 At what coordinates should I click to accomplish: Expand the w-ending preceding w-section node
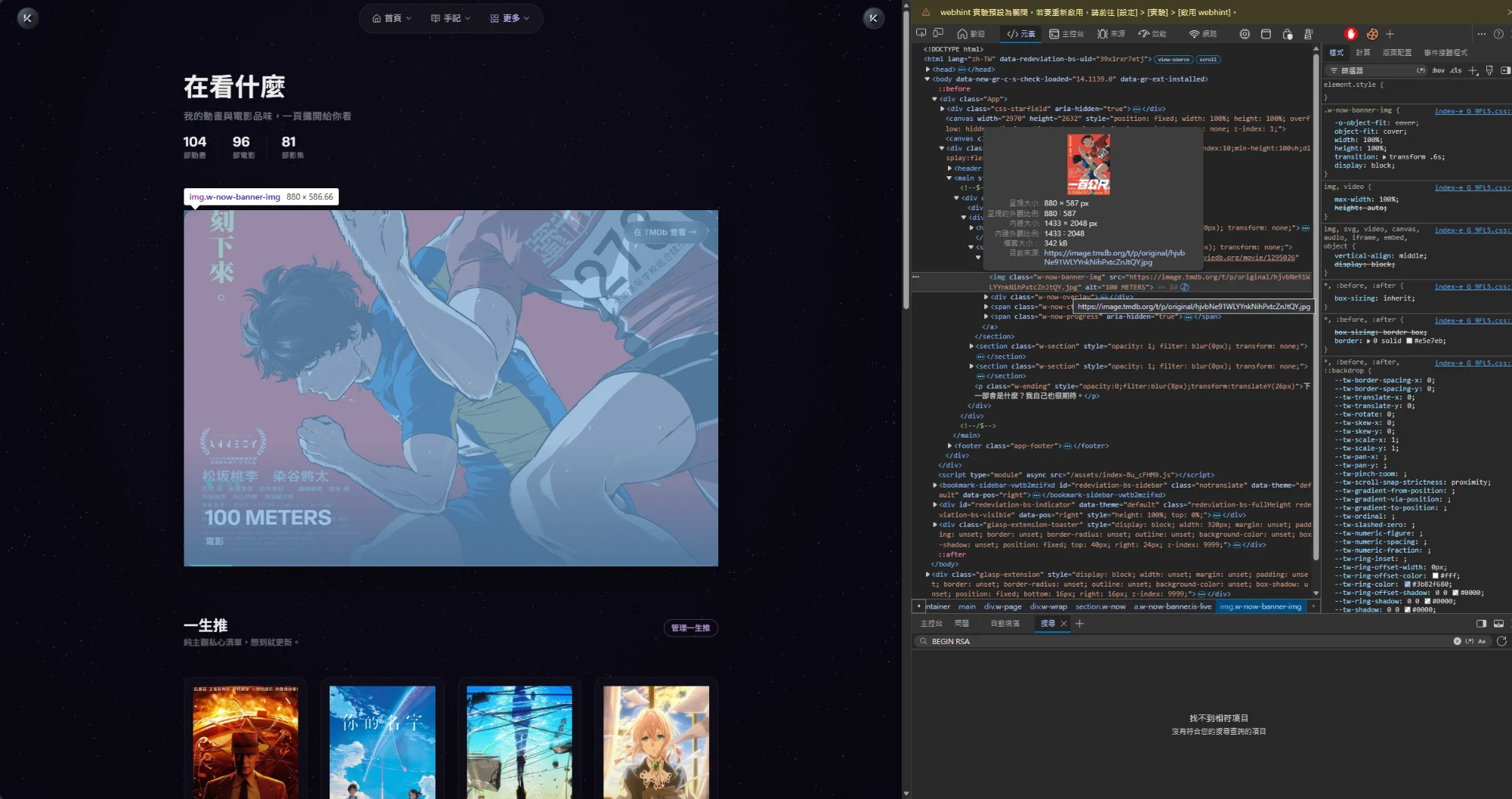(x=971, y=367)
